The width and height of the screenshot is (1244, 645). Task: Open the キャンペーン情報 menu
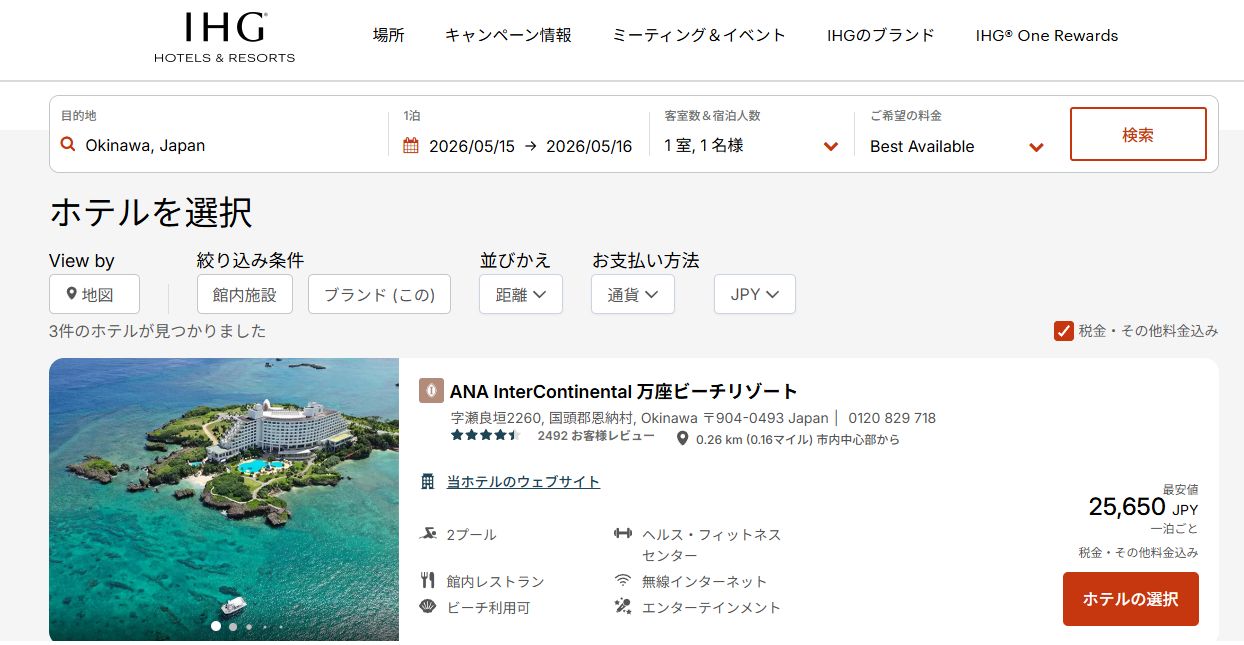508,36
